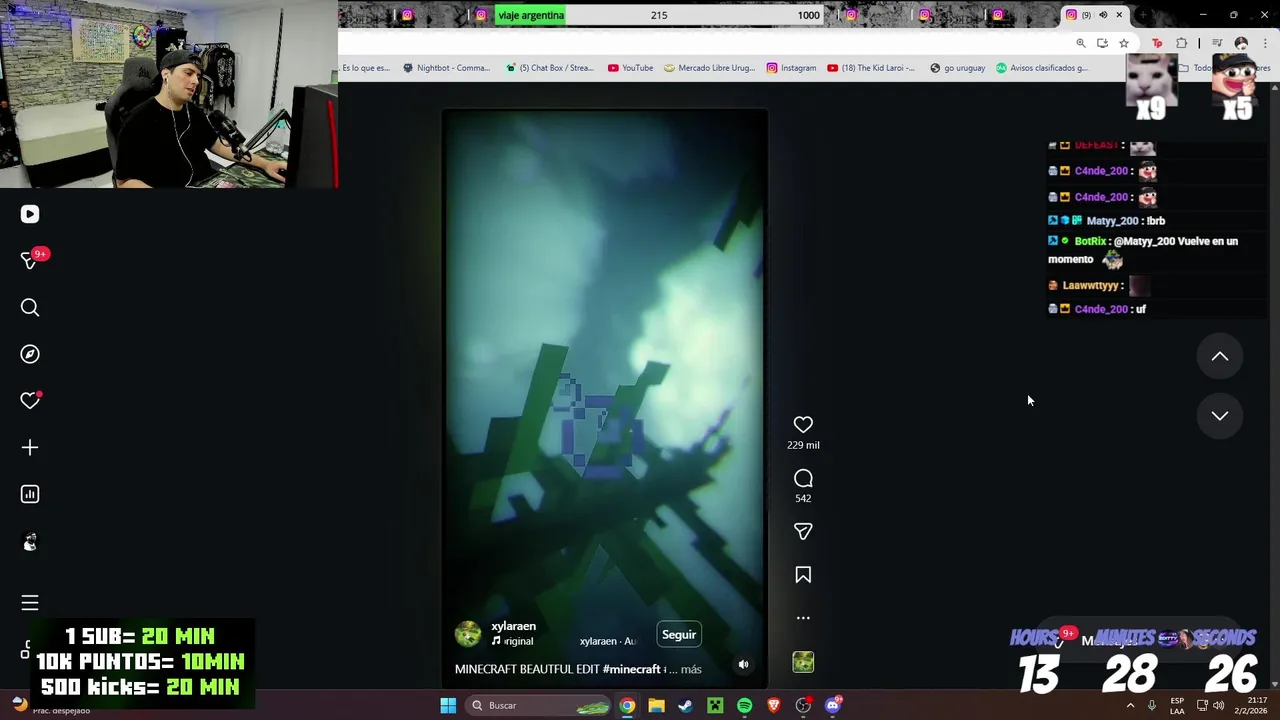Open Brave browser from the taskbar
1280x720 pixels.
tap(773, 705)
